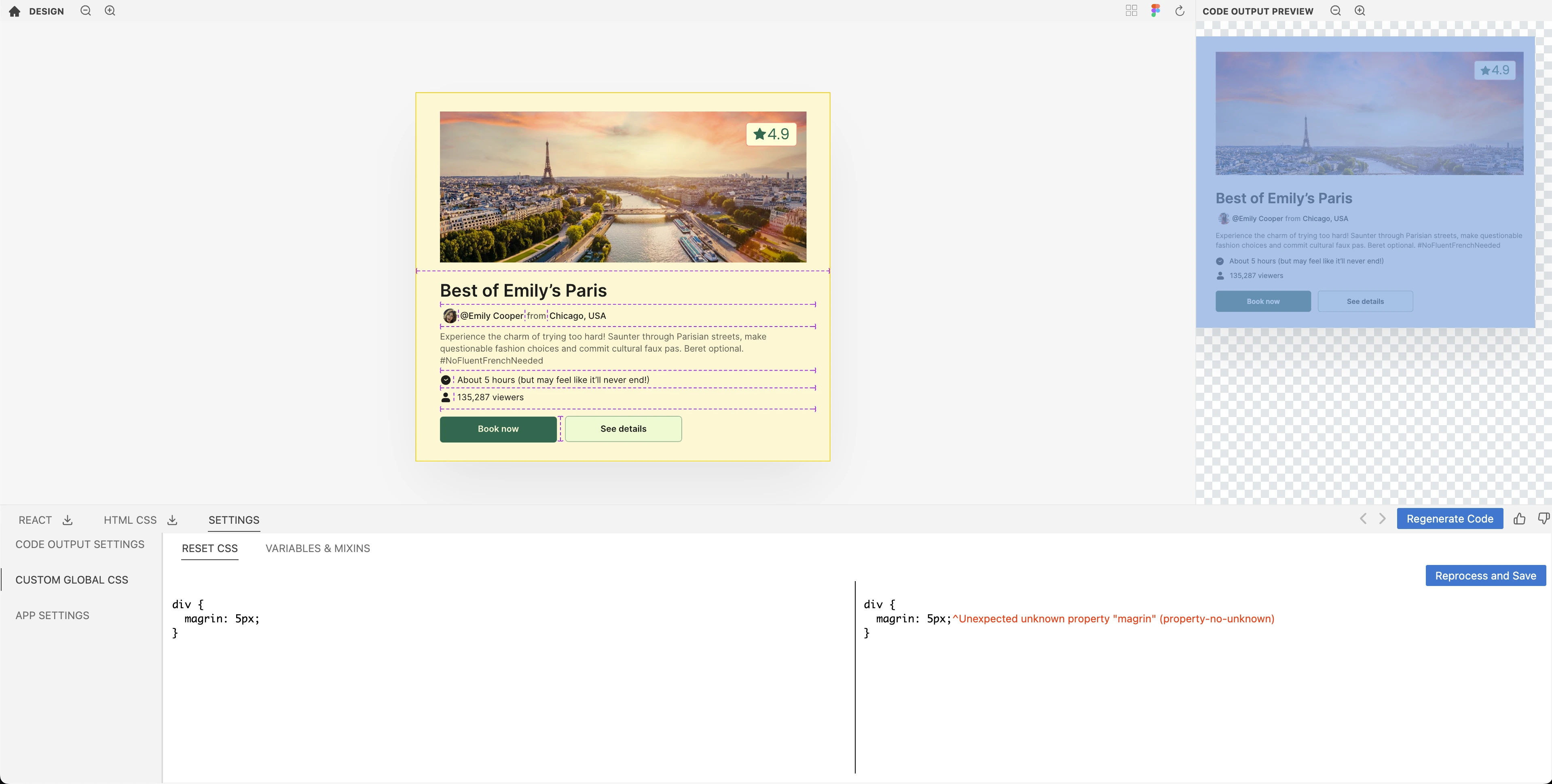Image resolution: width=1552 pixels, height=784 pixels.
Task: Click the About 5 hours text in design
Action: pyautogui.click(x=553, y=380)
